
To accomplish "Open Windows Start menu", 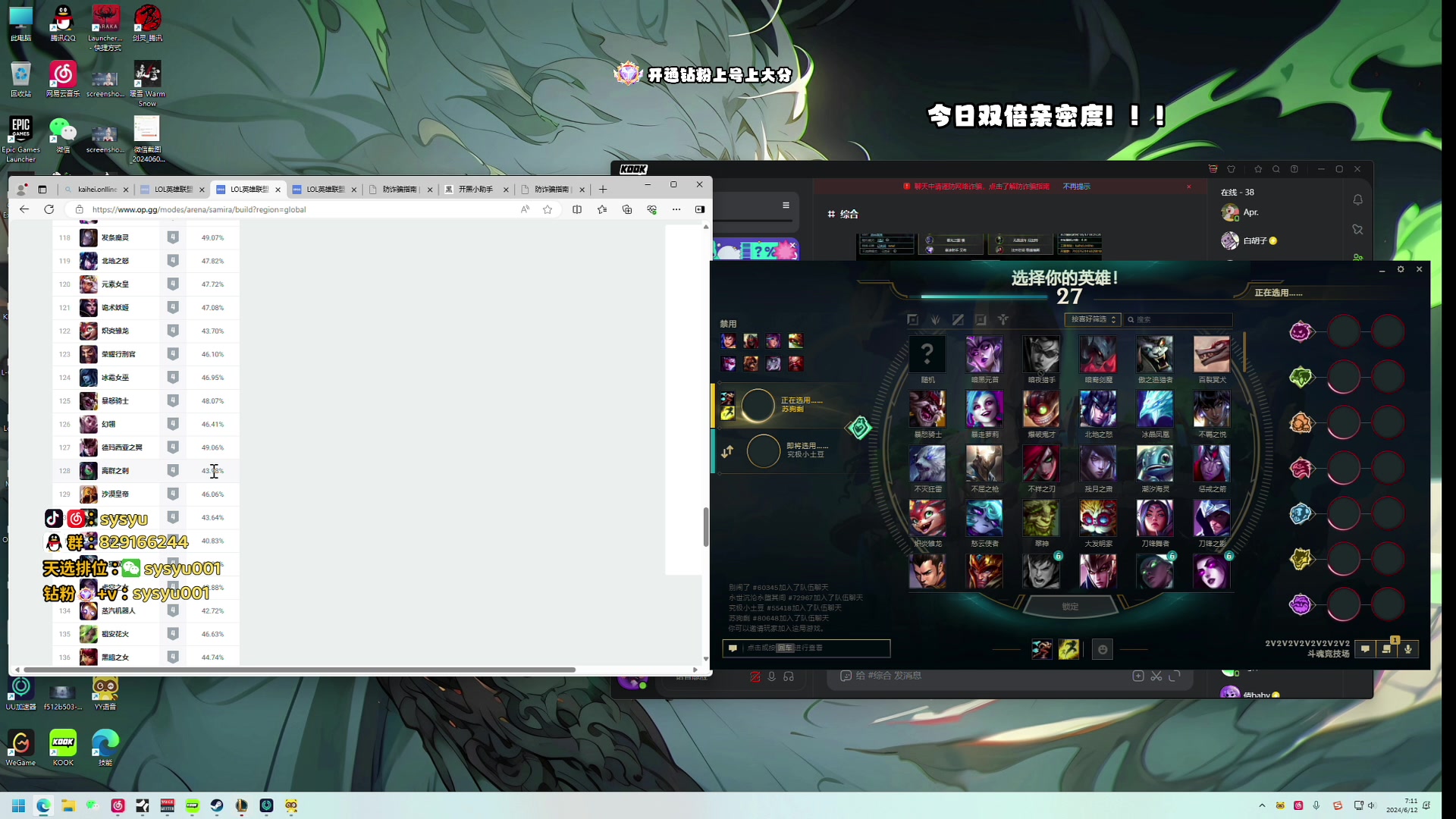I will [x=18, y=805].
